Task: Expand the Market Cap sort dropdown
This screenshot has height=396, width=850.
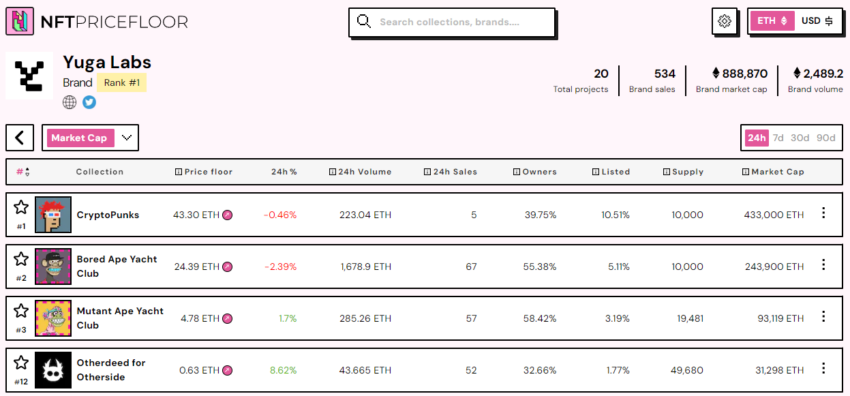Action: pos(127,138)
